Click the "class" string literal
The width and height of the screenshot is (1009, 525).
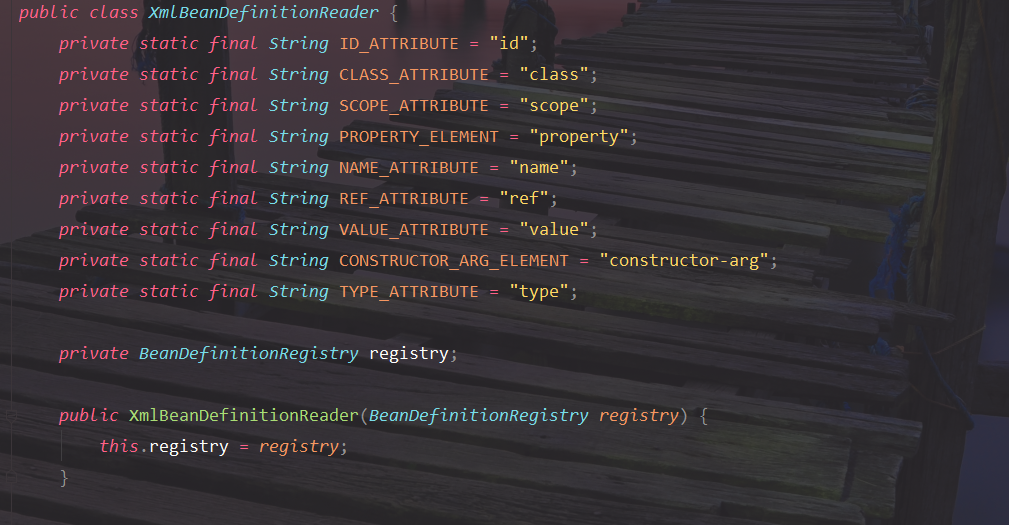click(x=554, y=75)
